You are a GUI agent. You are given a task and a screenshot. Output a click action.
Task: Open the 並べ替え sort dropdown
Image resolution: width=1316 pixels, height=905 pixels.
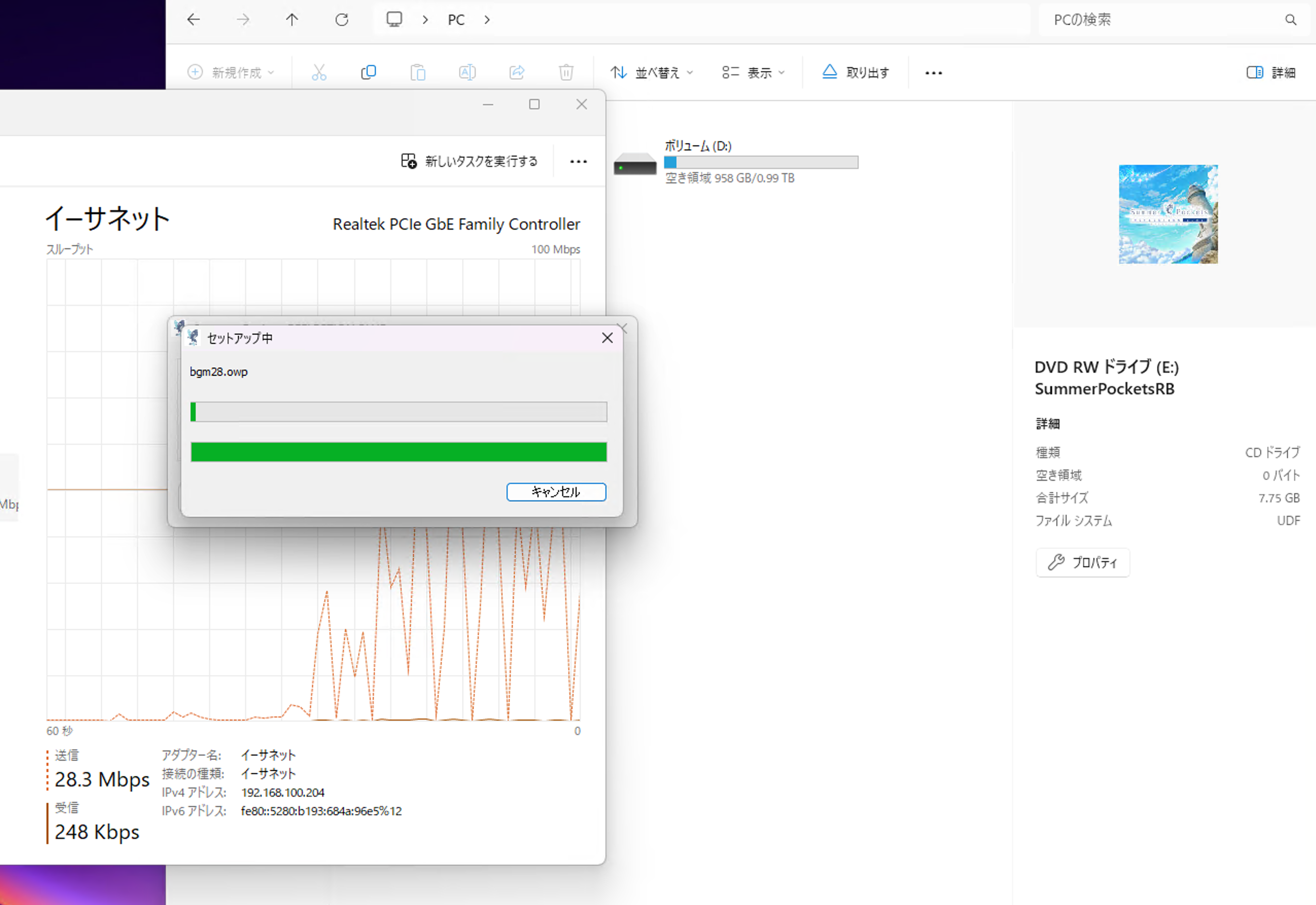pos(651,72)
